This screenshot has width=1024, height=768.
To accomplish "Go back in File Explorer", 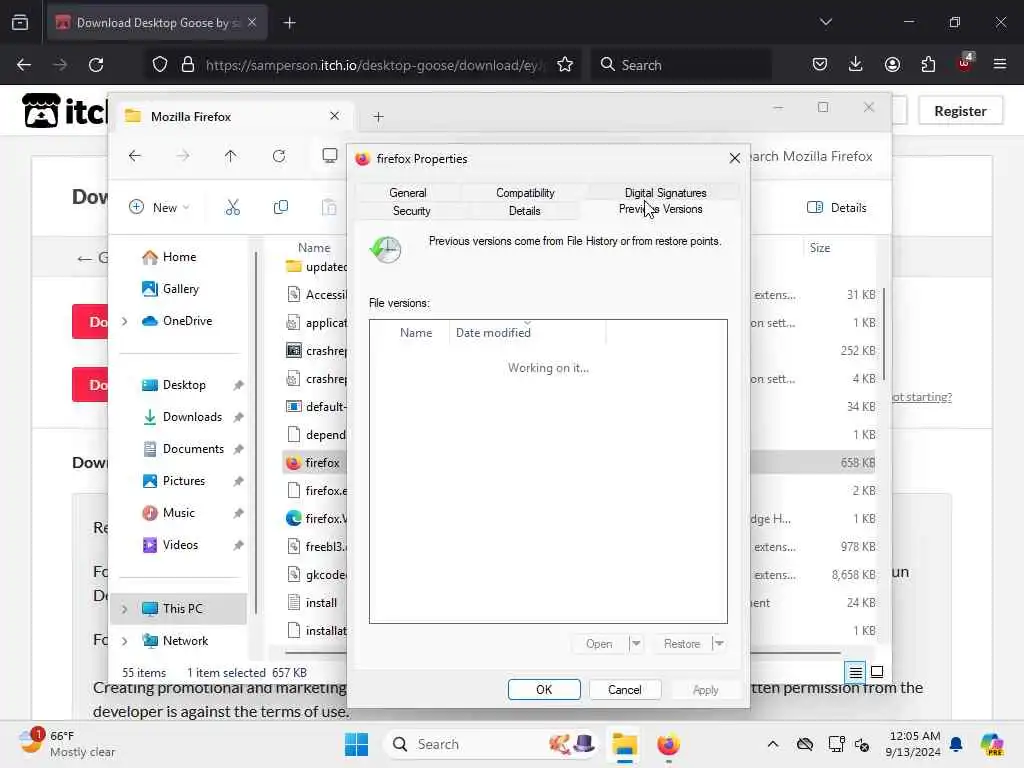I will (x=135, y=156).
